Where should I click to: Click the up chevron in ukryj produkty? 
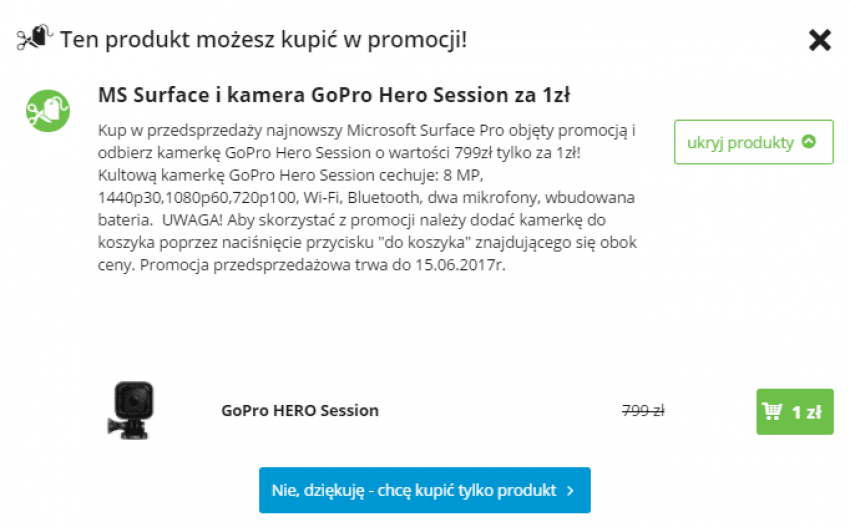[x=809, y=142]
